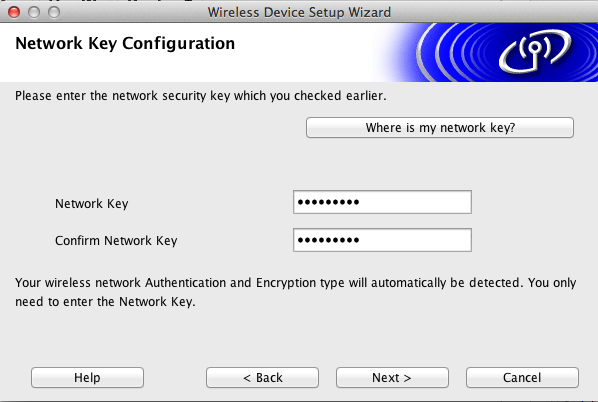598x402 pixels.
Task: Click the 'Confirm Network Key' field label
Action: tap(116, 241)
